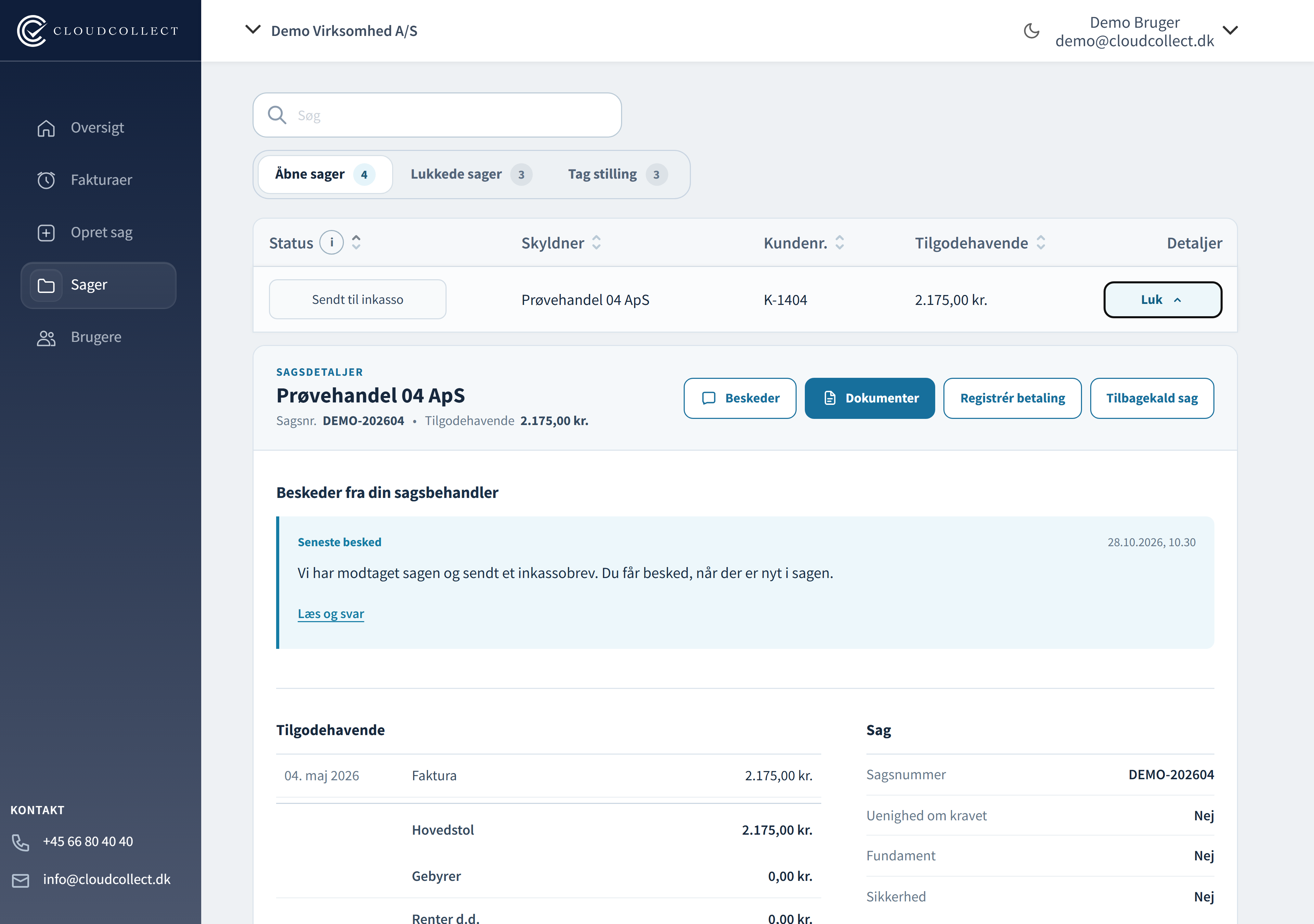Show the Status info icon
The image size is (1314, 924).
[331, 242]
